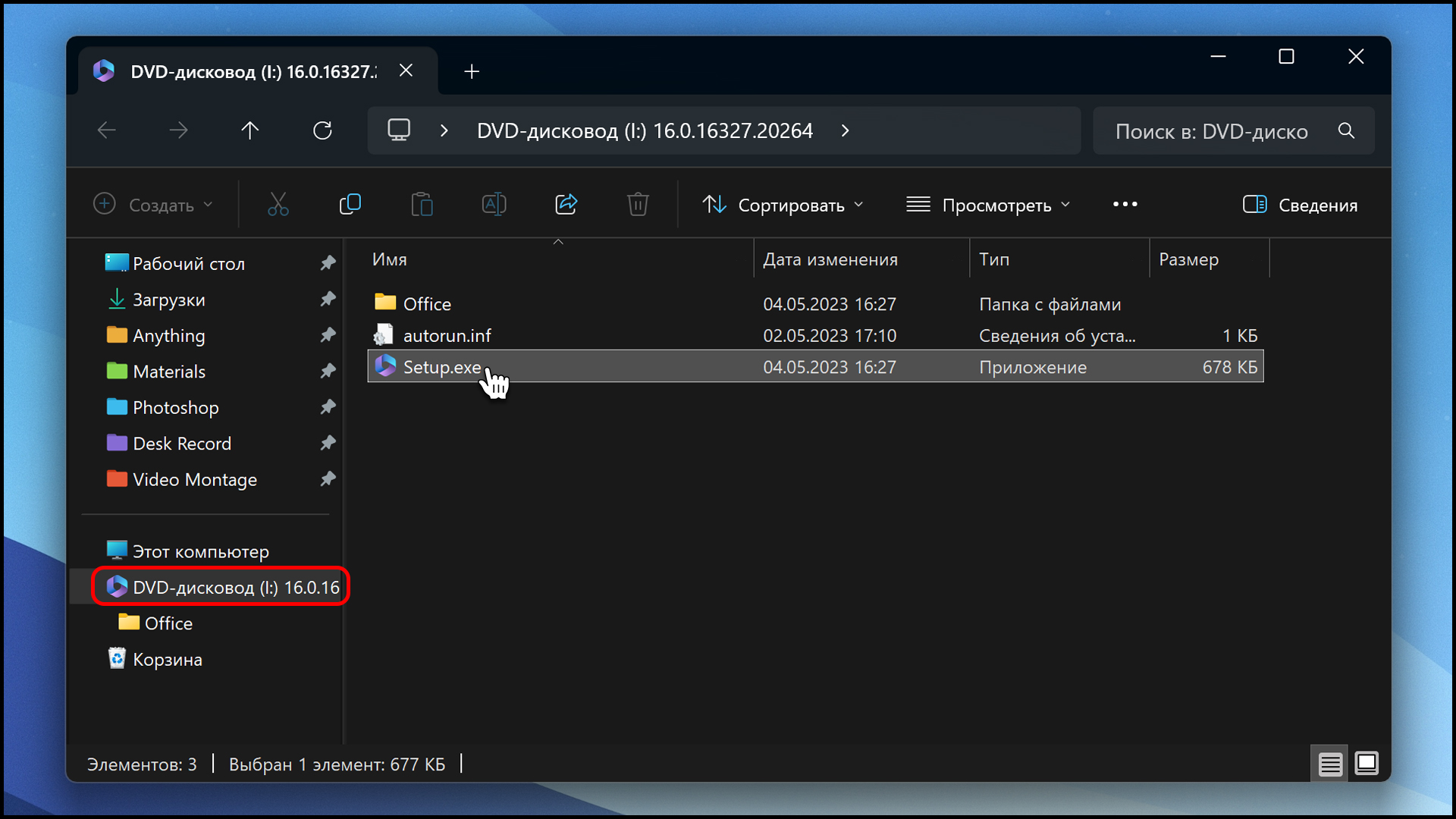Add a new tab with plus button
The height and width of the screenshot is (819, 1456).
click(472, 71)
